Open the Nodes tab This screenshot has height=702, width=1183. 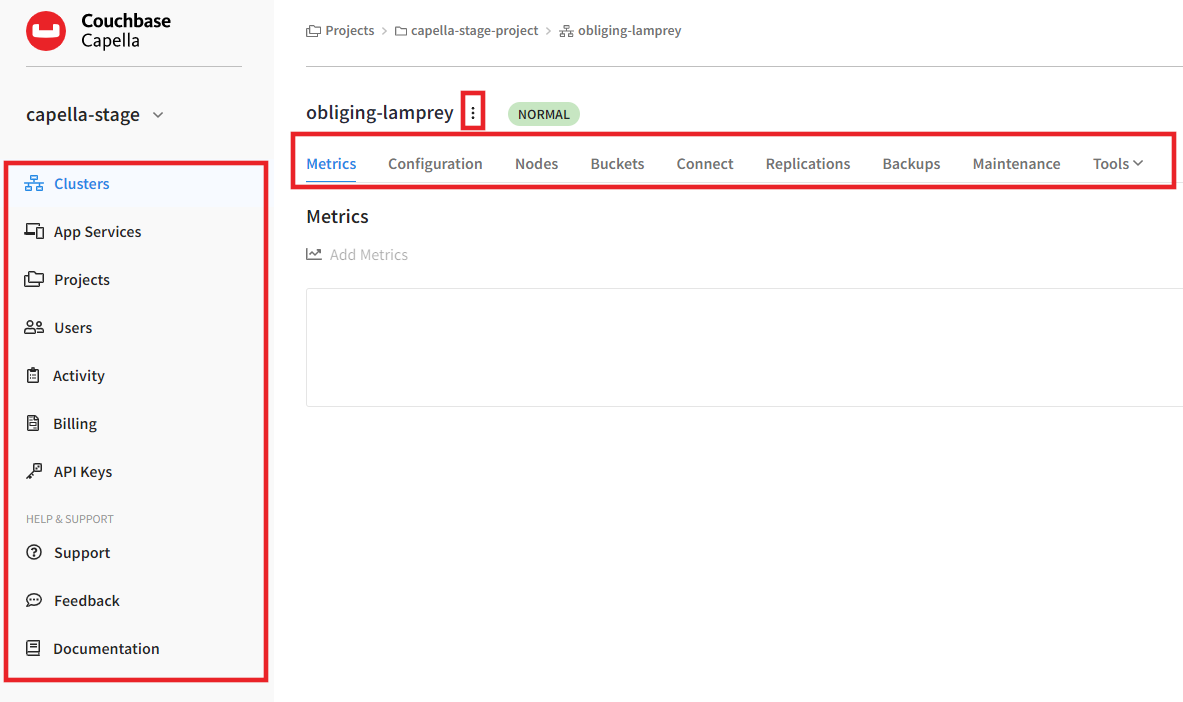click(x=536, y=164)
